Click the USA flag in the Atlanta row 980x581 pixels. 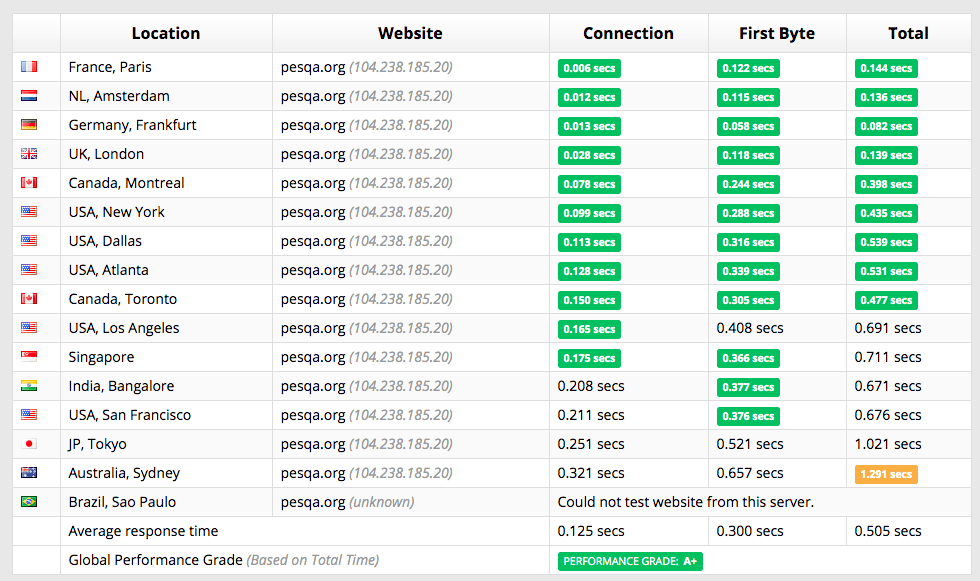click(x=29, y=269)
